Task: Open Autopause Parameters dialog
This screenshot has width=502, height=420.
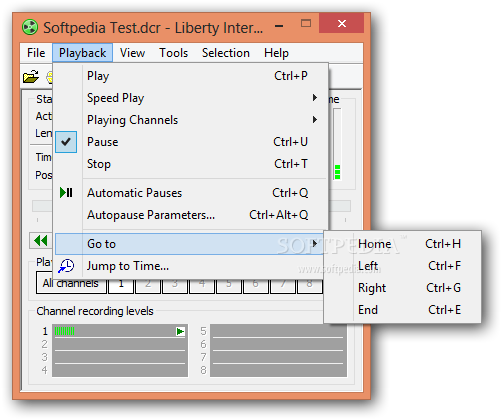Action: pyautogui.click(x=190, y=215)
